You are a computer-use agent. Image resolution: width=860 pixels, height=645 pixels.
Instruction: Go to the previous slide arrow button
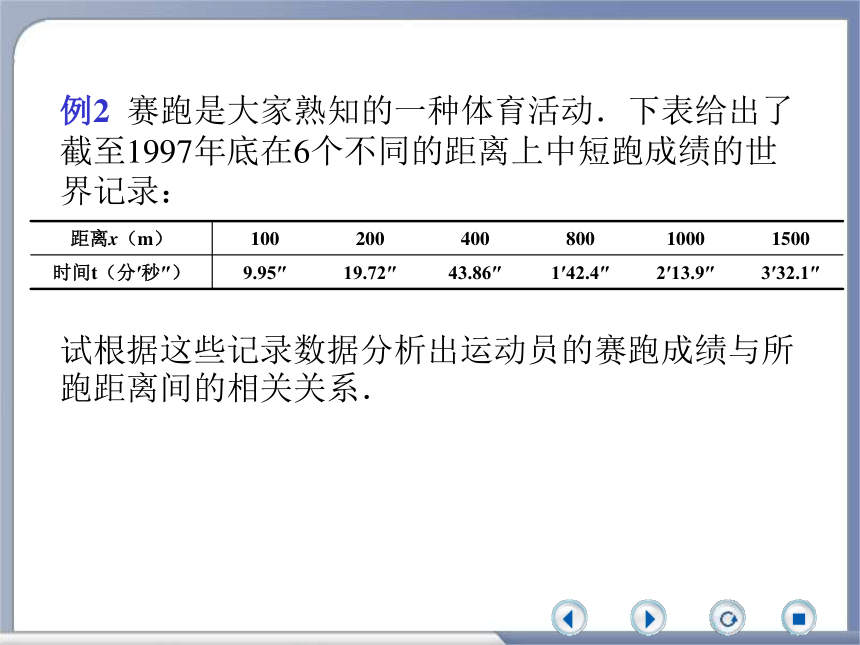pos(569,618)
